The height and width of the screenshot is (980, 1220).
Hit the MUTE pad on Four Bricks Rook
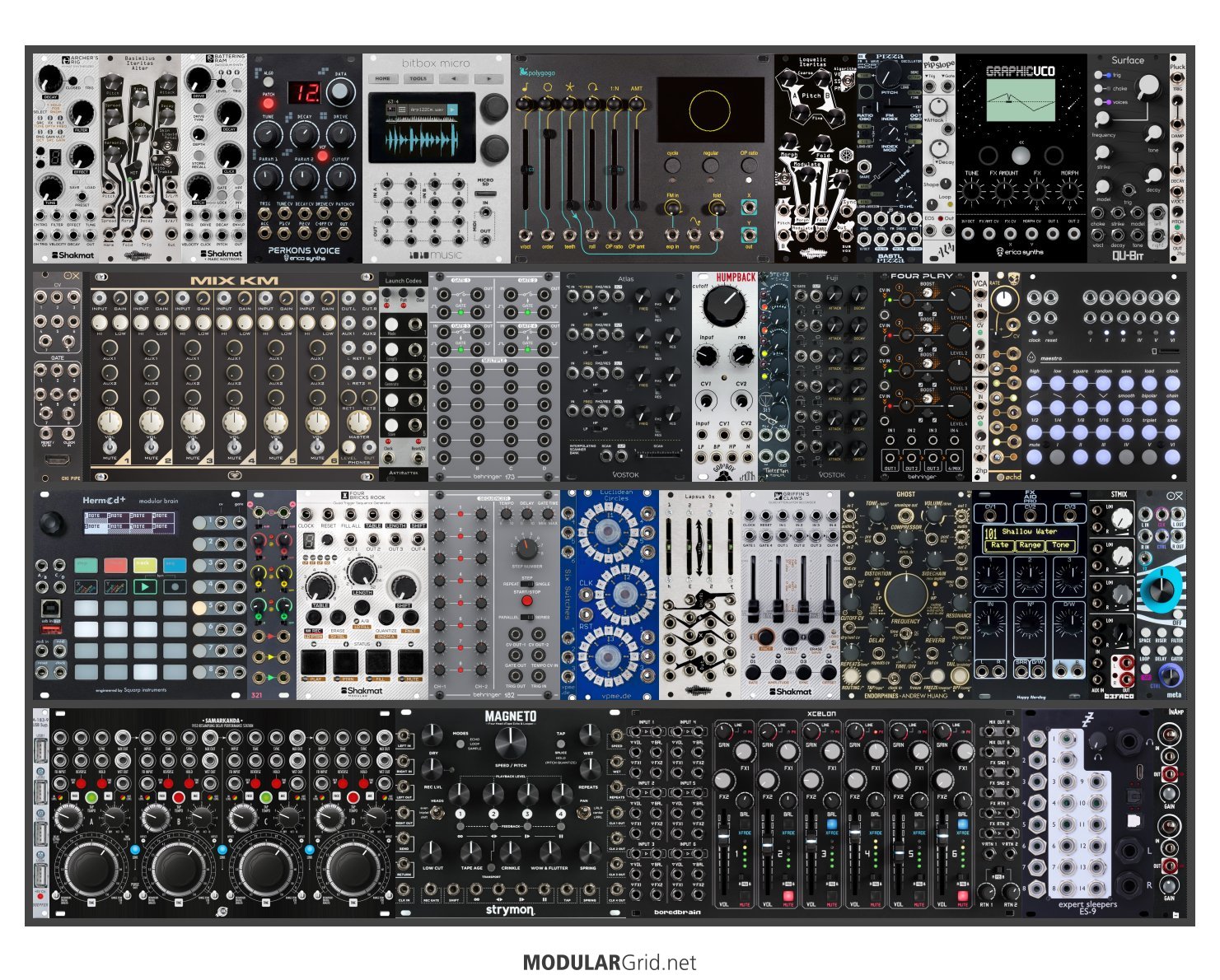(409, 660)
